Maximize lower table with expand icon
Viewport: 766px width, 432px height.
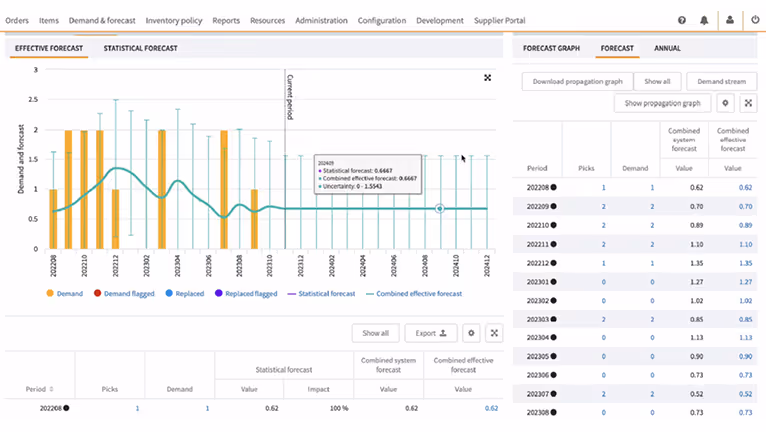pyautogui.click(x=494, y=333)
